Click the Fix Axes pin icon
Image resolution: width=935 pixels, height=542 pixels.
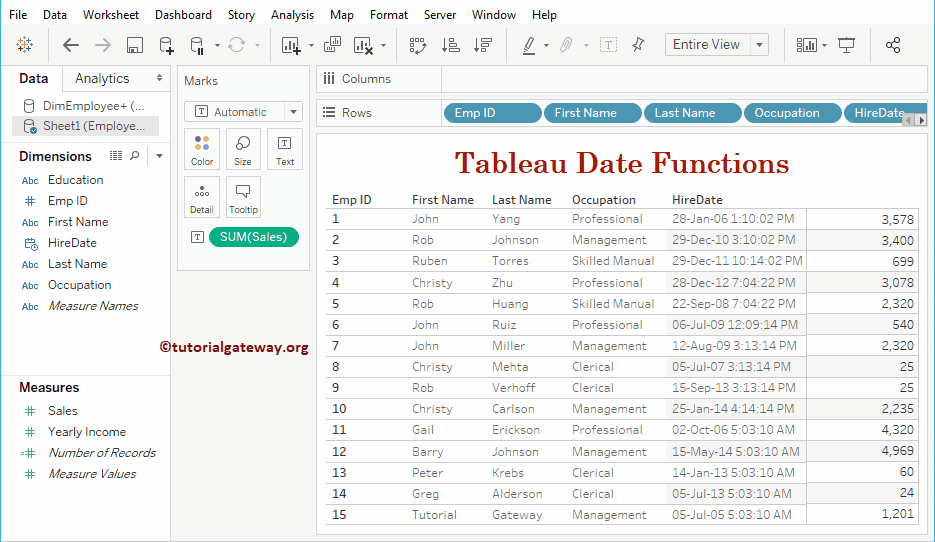[639, 45]
